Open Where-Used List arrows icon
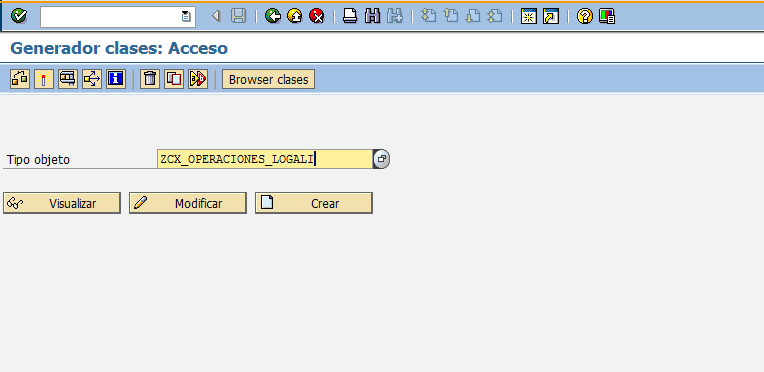The image size is (764, 372). pos(92,79)
